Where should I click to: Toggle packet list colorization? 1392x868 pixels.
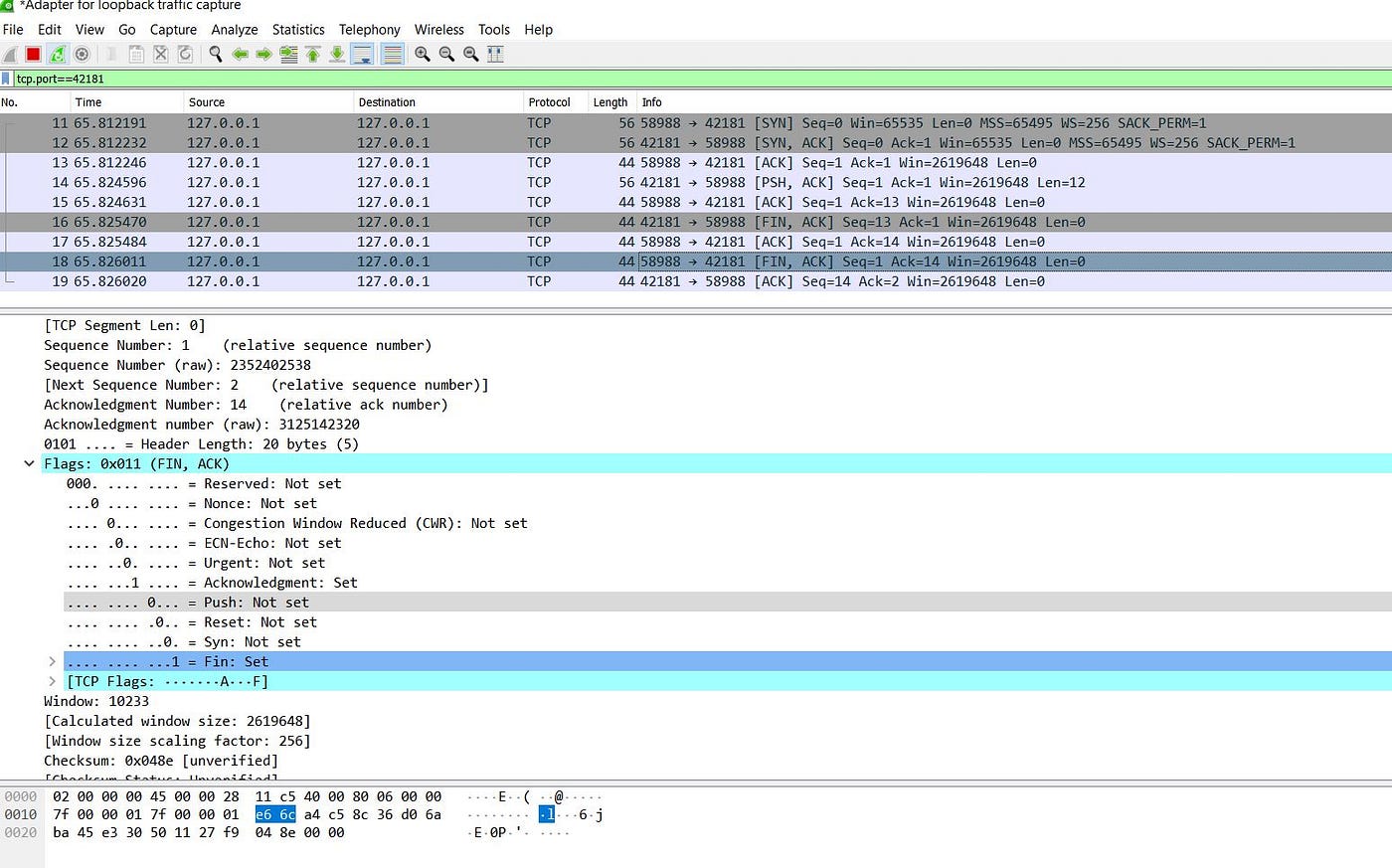point(392,54)
